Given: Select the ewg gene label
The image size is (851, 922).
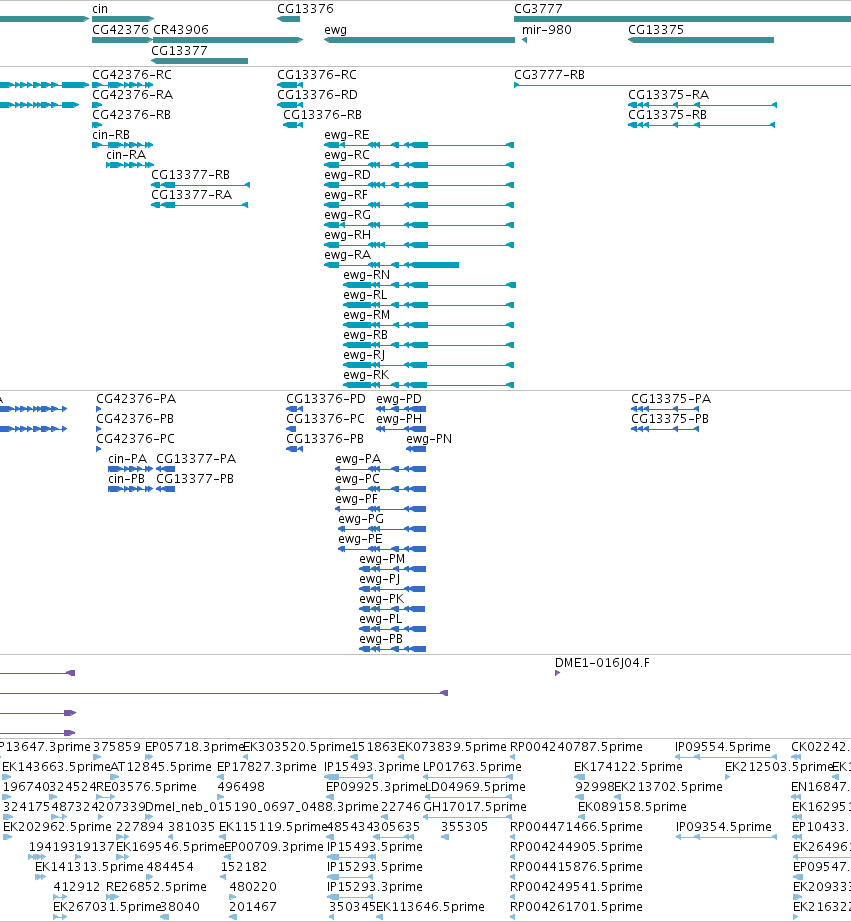Looking at the screenshot, I should click(335, 30).
